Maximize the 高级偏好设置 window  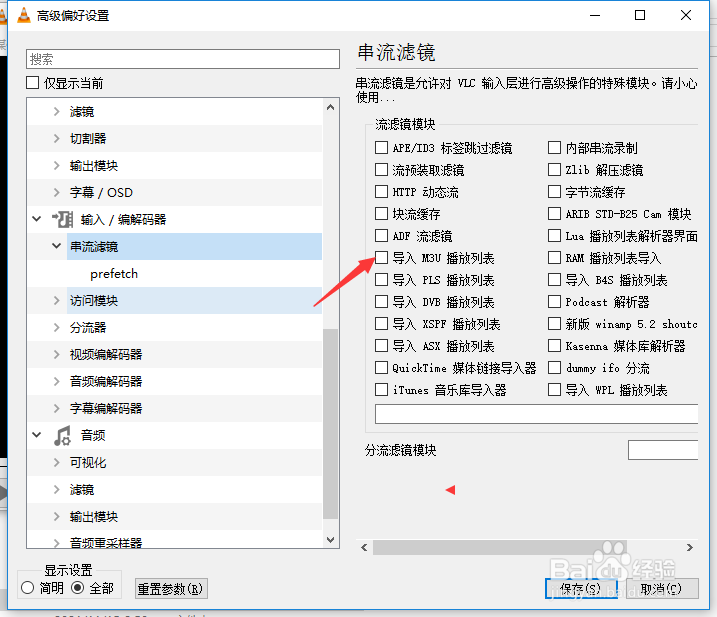coord(640,15)
